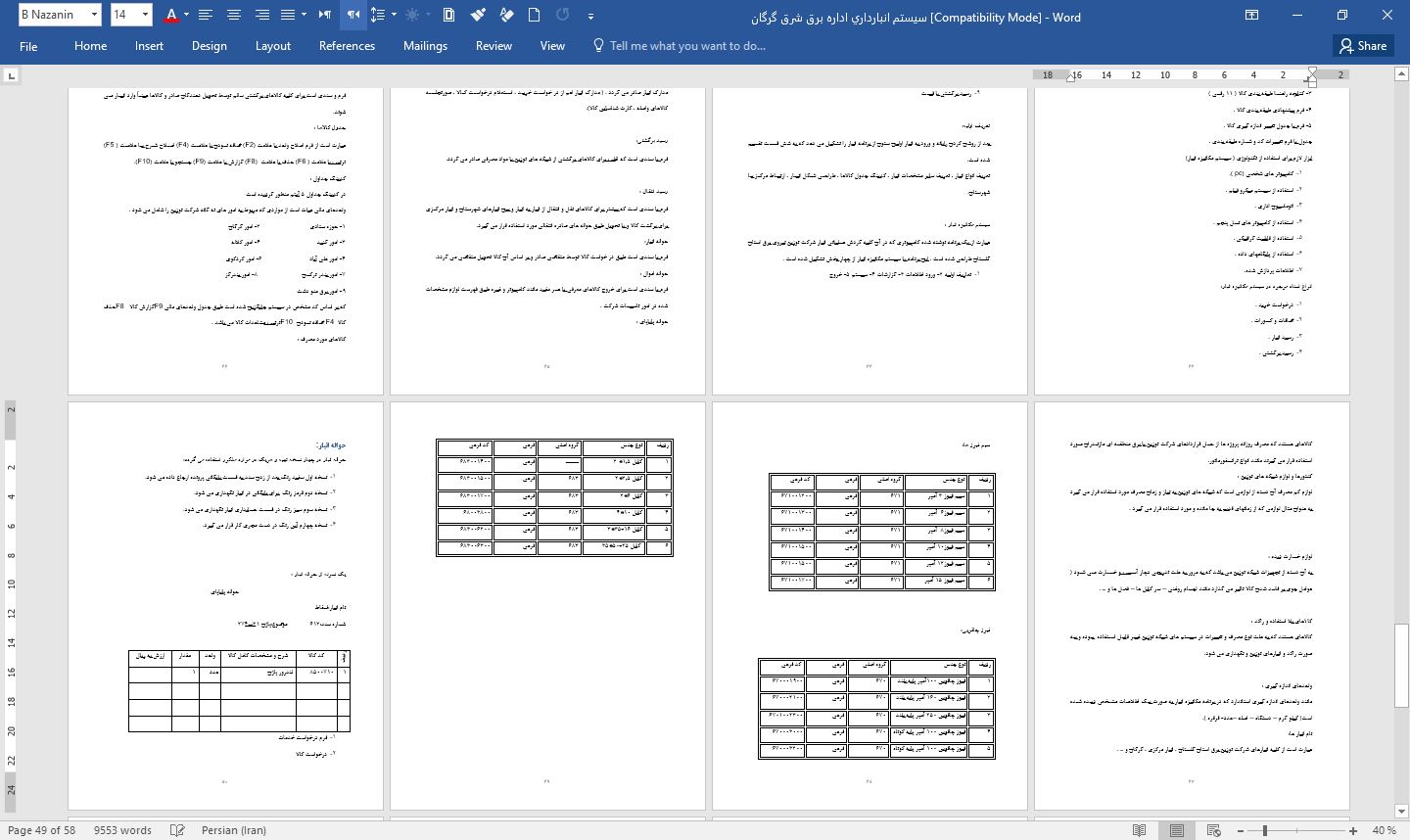The width and height of the screenshot is (1410, 840).
Task: Click the font color A icon
Action: point(171,15)
